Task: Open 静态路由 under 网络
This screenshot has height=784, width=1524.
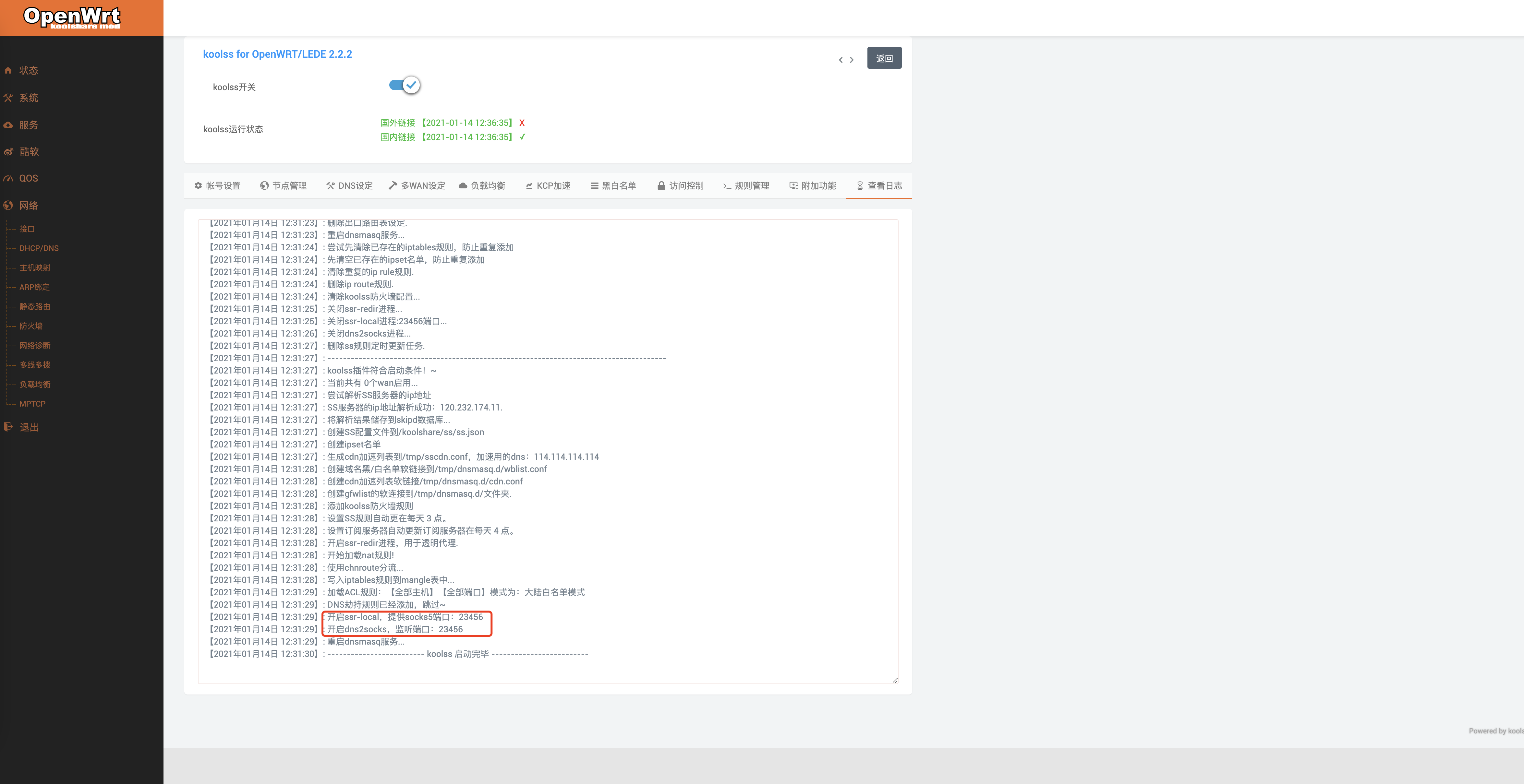Action: 35,307
